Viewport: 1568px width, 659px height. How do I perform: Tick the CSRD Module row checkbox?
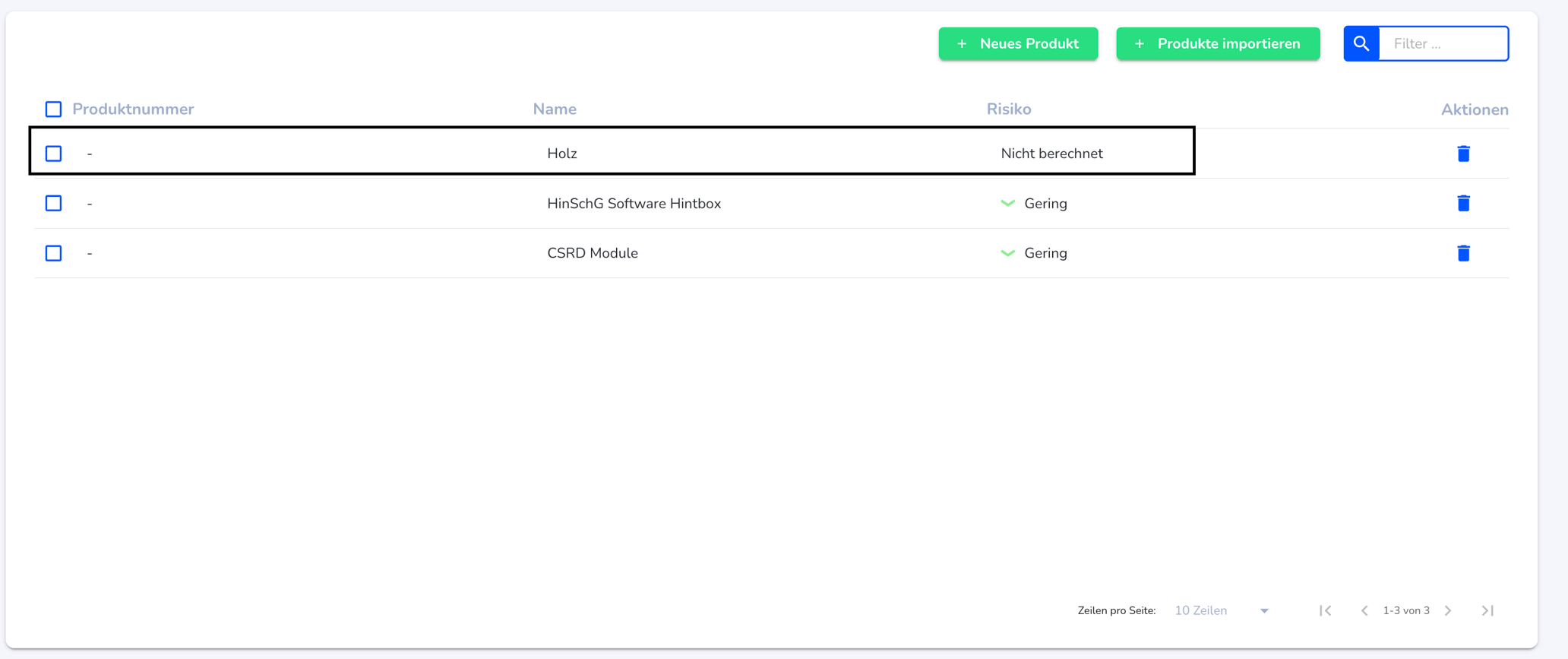coord(53,253)
